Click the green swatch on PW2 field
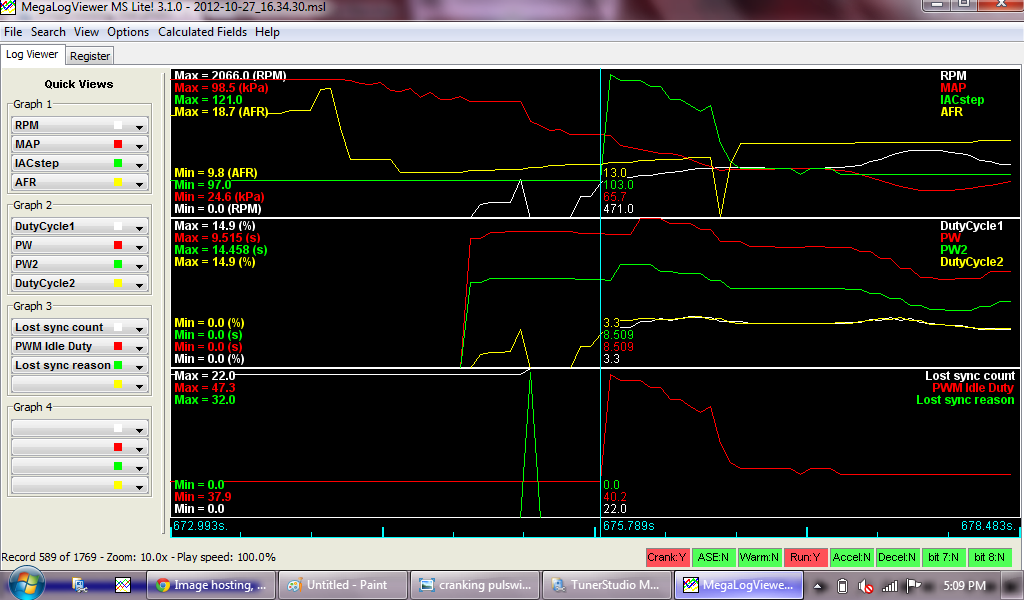Image resolution: width=1024 pixels, height=600 pixels. 118,264
